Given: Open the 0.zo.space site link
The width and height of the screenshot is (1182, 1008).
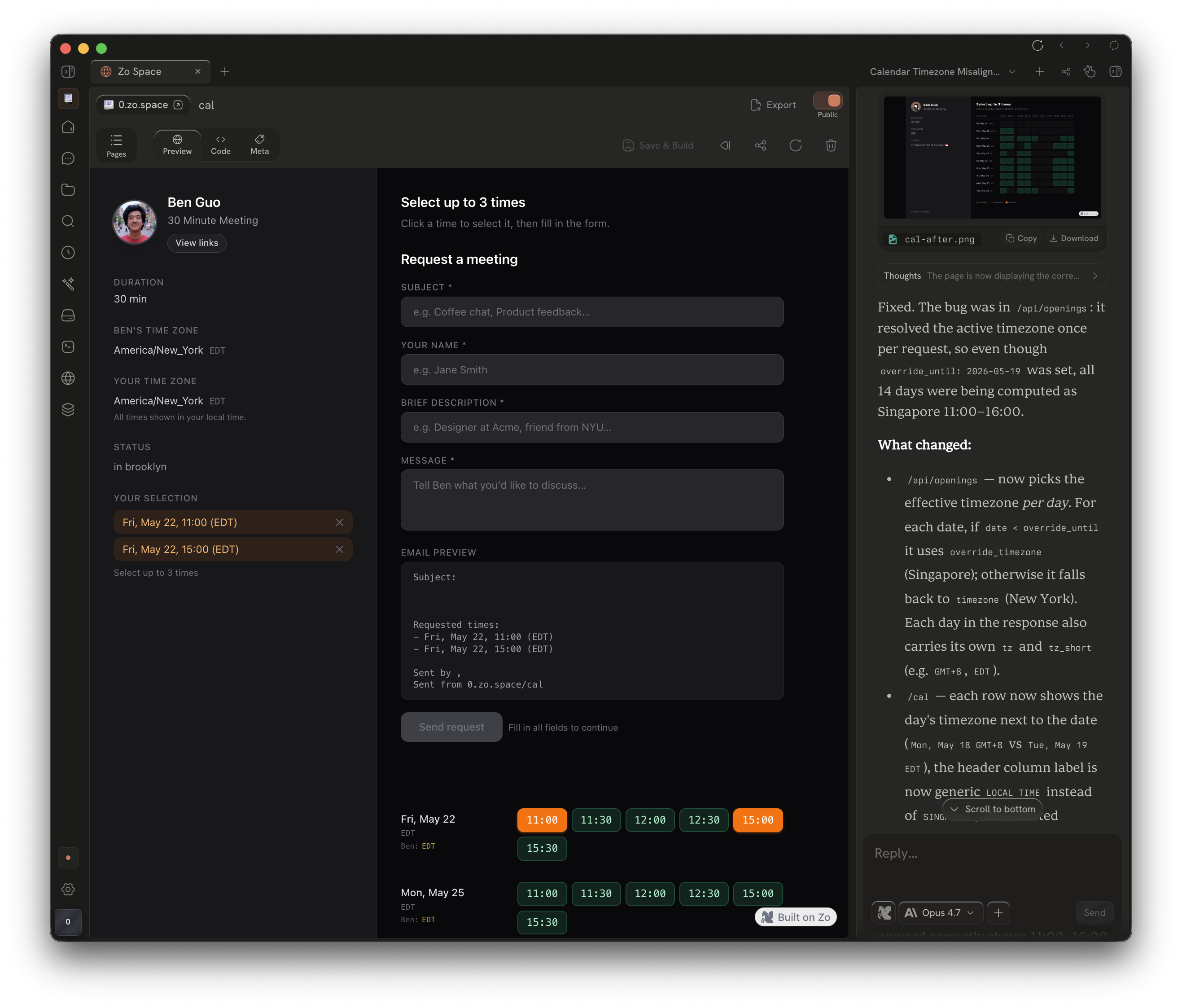Looking at the screenshot, I should (x=143, y=105).
